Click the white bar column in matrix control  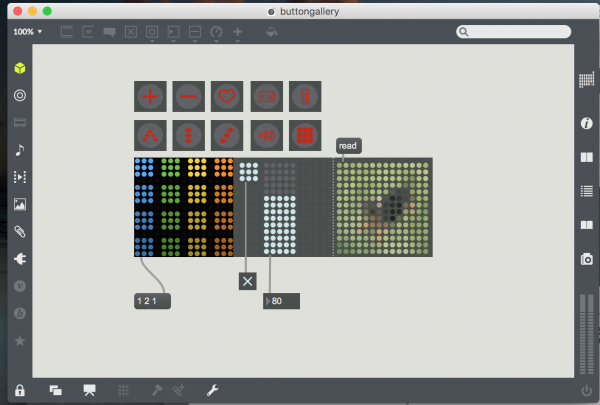pyautogui.click(x=280, y=225)
